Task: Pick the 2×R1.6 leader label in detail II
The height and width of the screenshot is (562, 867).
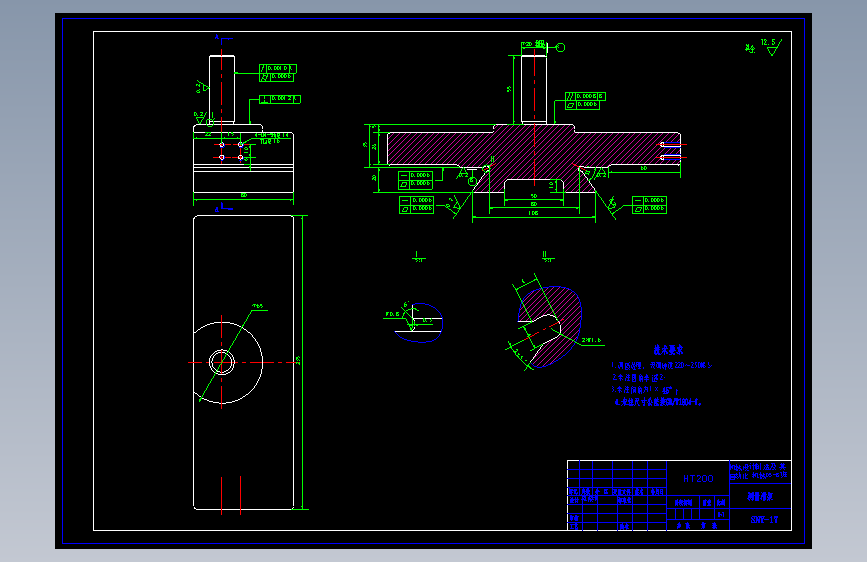Action: coord(591,340)
